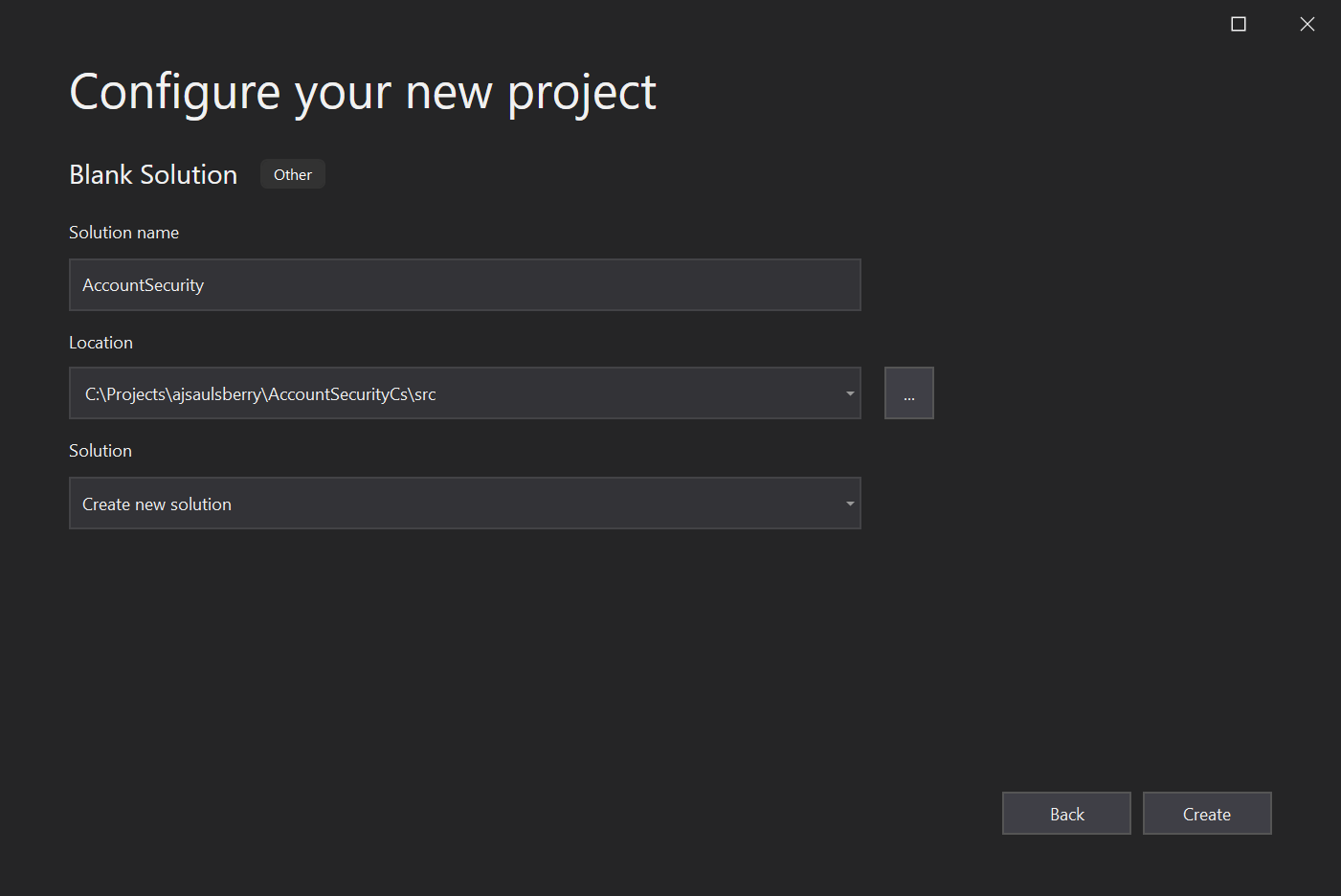Click the Solution label above dropdown
1341x896 pixels.
coord(101,451)
